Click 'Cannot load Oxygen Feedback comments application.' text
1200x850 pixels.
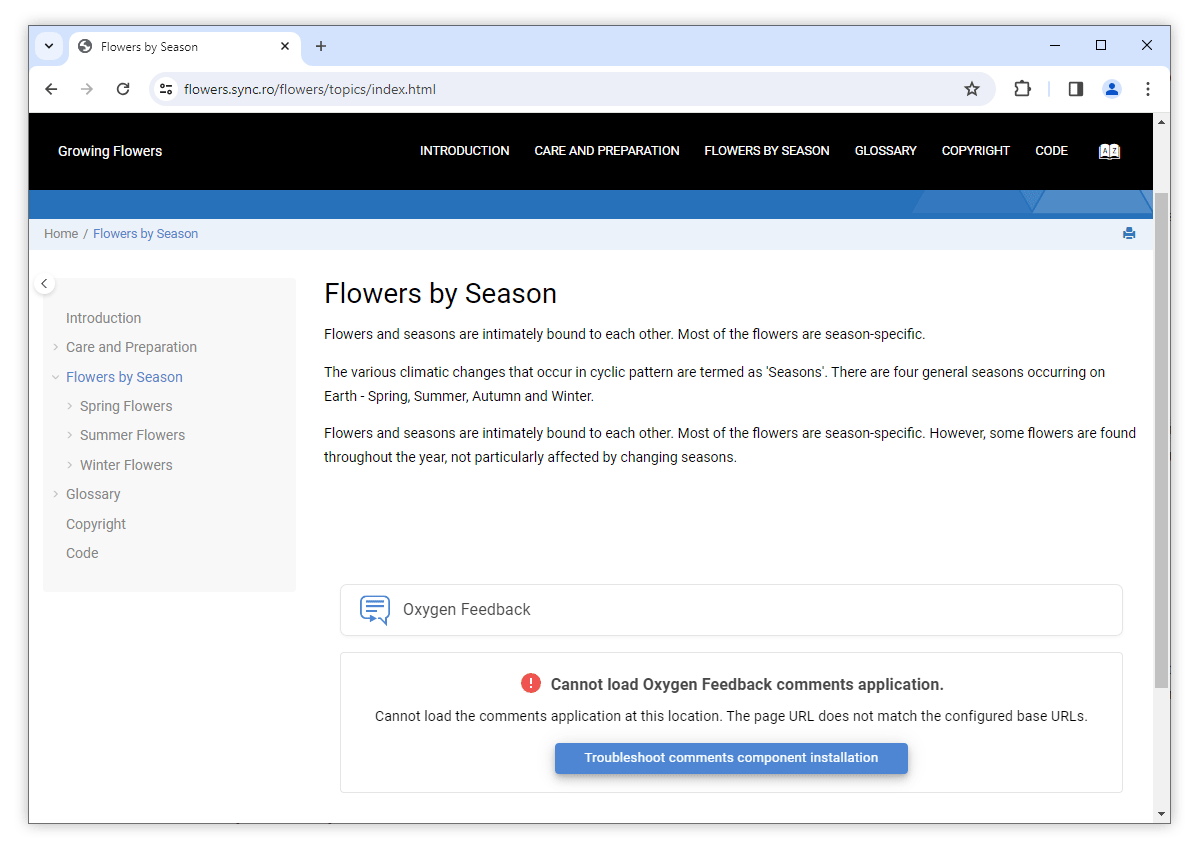coord(747,685)
